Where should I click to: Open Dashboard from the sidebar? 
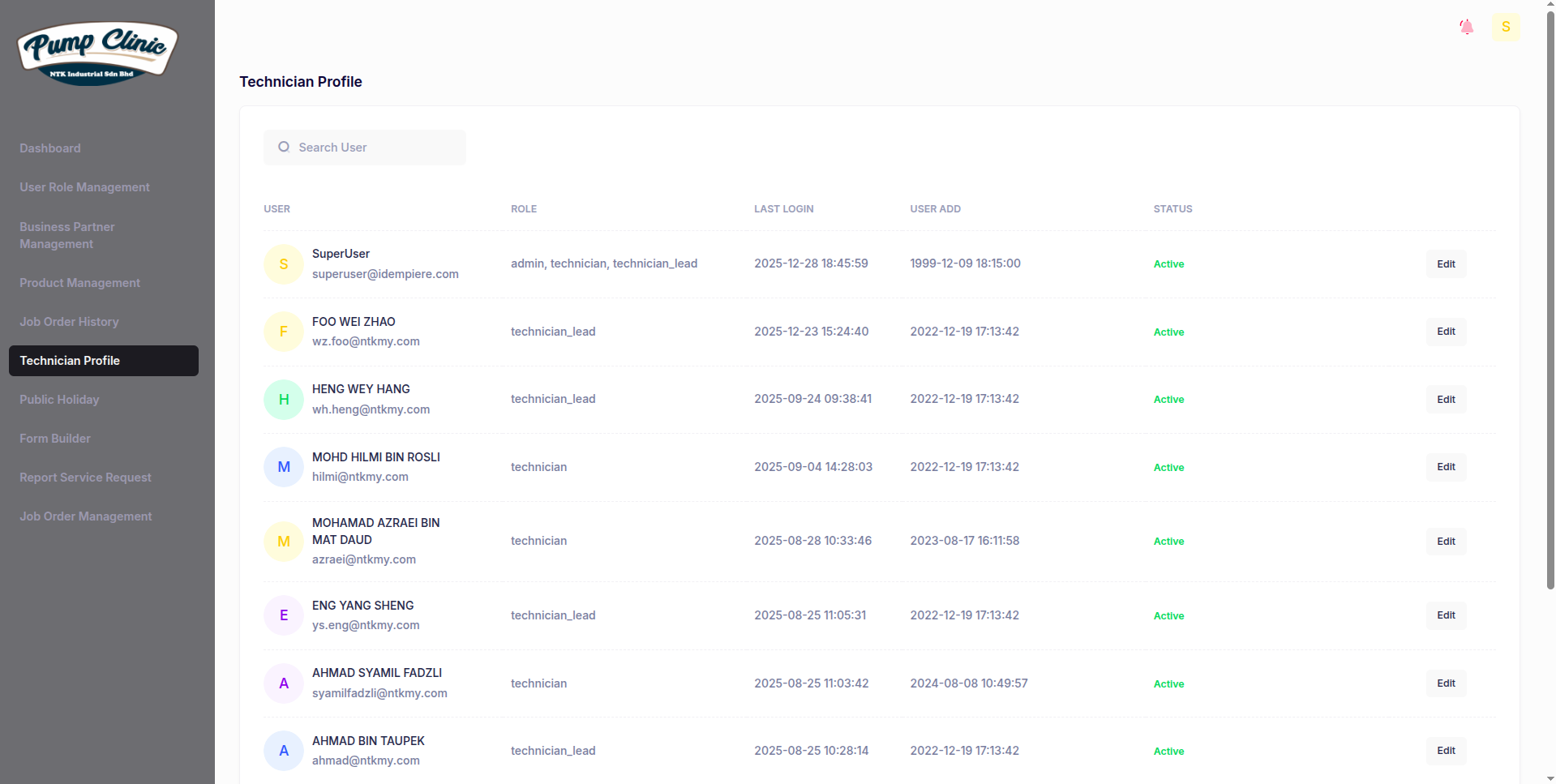[x=50, y=148]
